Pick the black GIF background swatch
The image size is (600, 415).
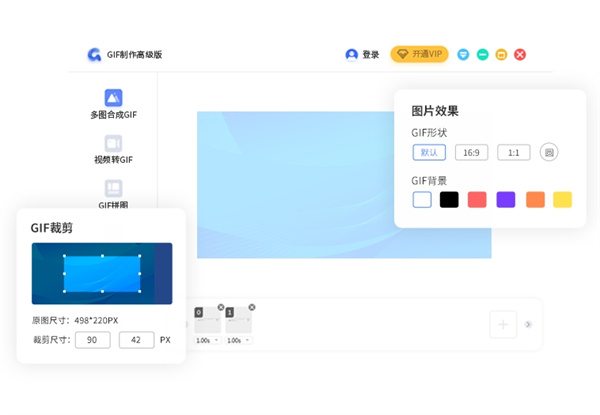449,200
